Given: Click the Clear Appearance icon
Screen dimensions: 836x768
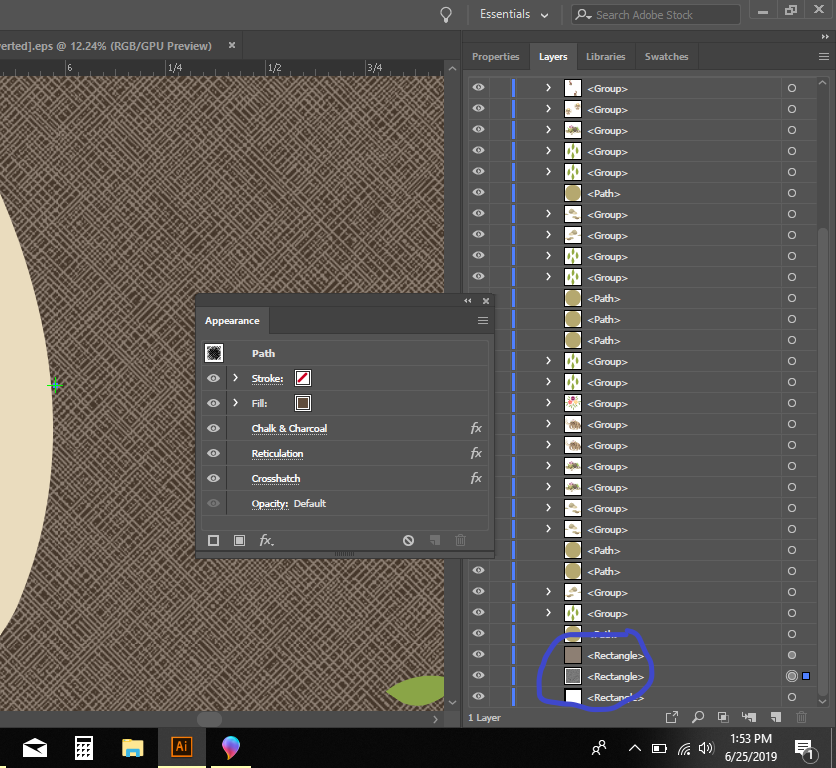Looking at the screenshot, I should pyautogui.click(x=408, y=540).
